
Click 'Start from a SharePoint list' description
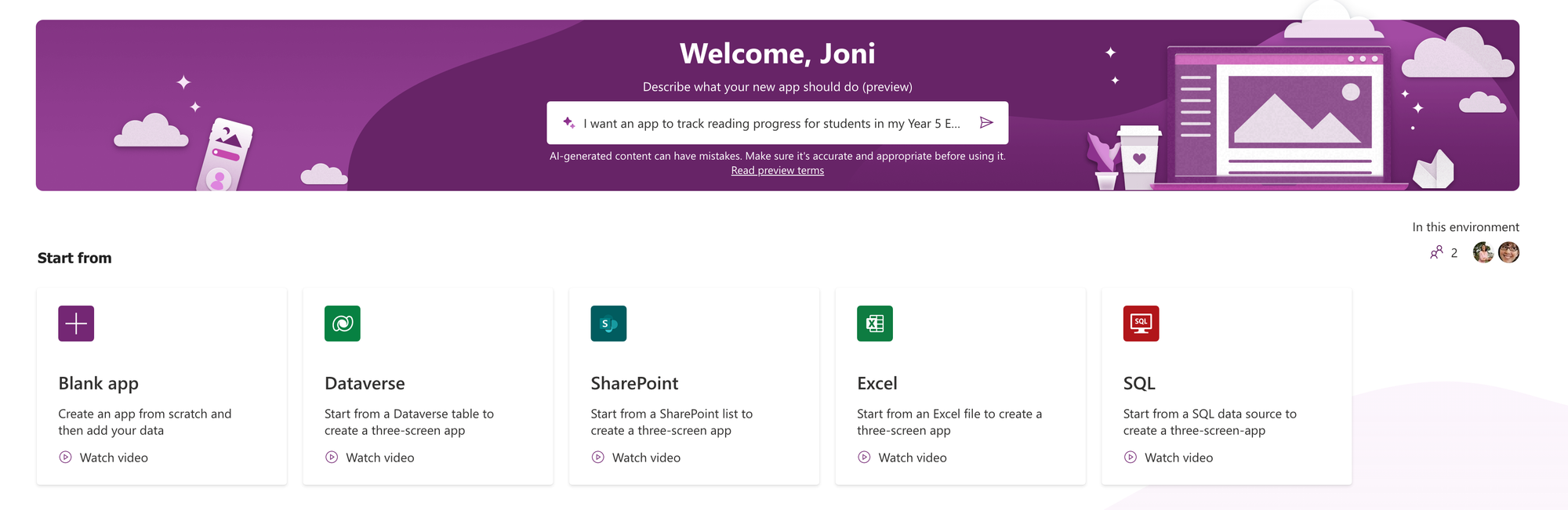tap(672, 422)
